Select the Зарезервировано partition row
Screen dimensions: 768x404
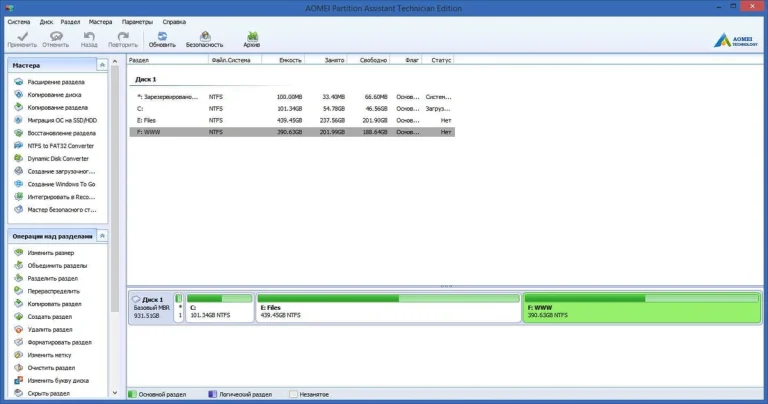(292, 97)
